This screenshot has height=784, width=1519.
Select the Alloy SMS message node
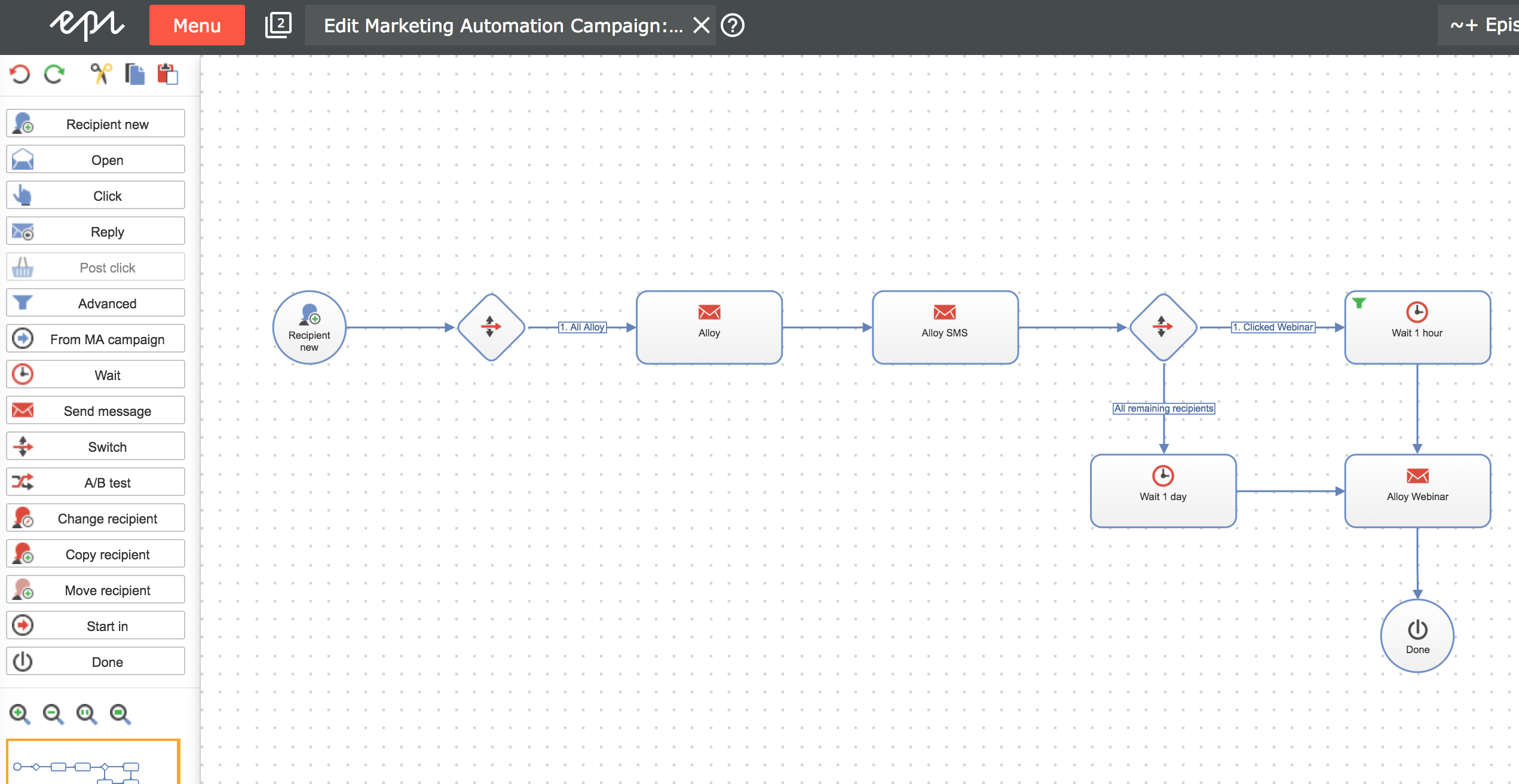(945, 327)
